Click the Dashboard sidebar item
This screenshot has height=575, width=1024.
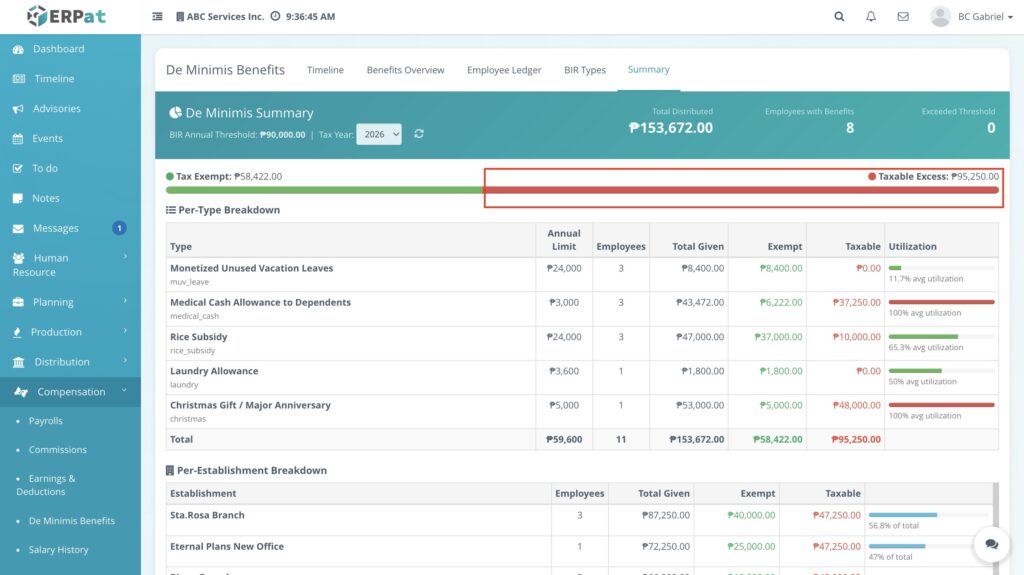[x=58, y=49]
